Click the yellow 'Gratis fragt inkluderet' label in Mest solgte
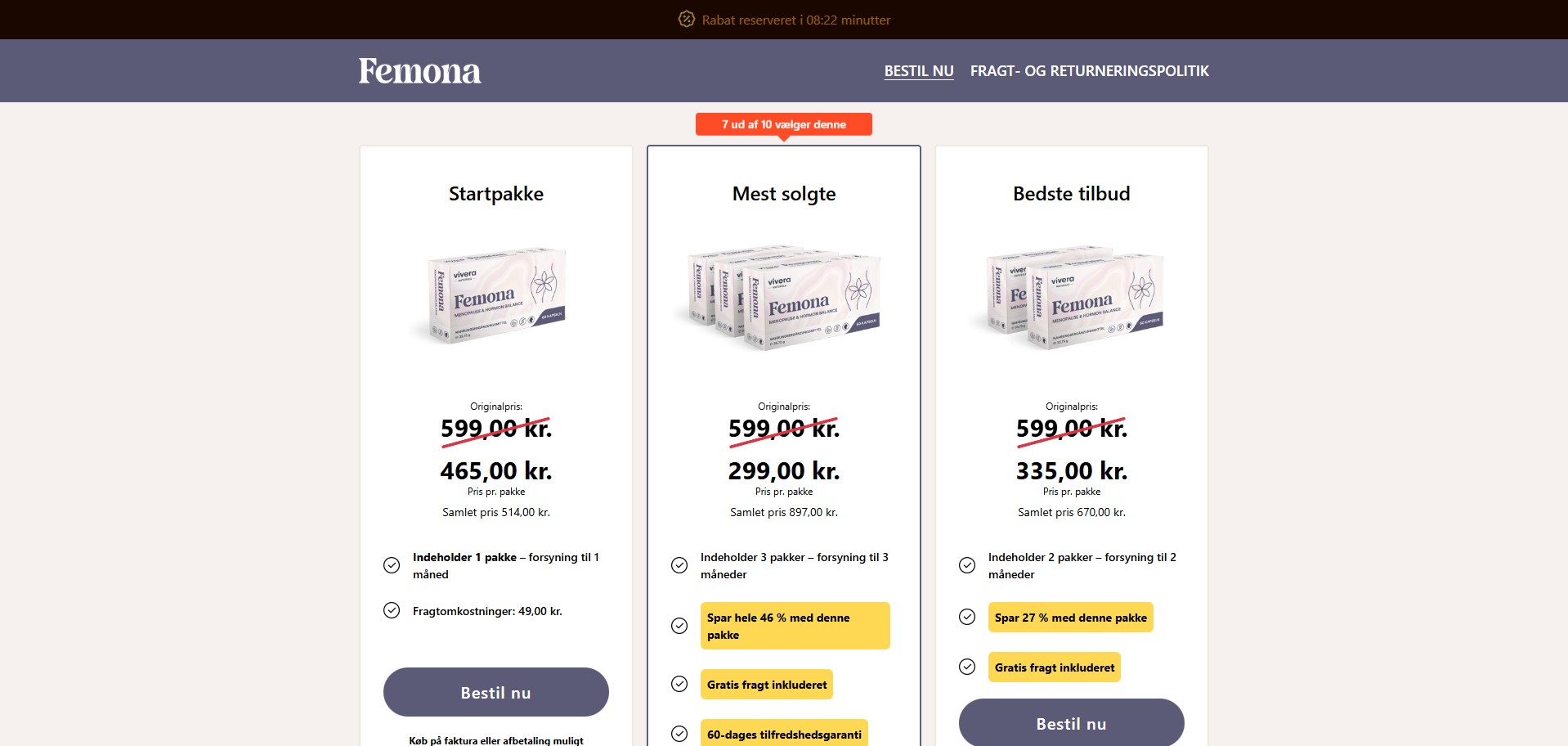1568x746 pixels. (767, 685)
